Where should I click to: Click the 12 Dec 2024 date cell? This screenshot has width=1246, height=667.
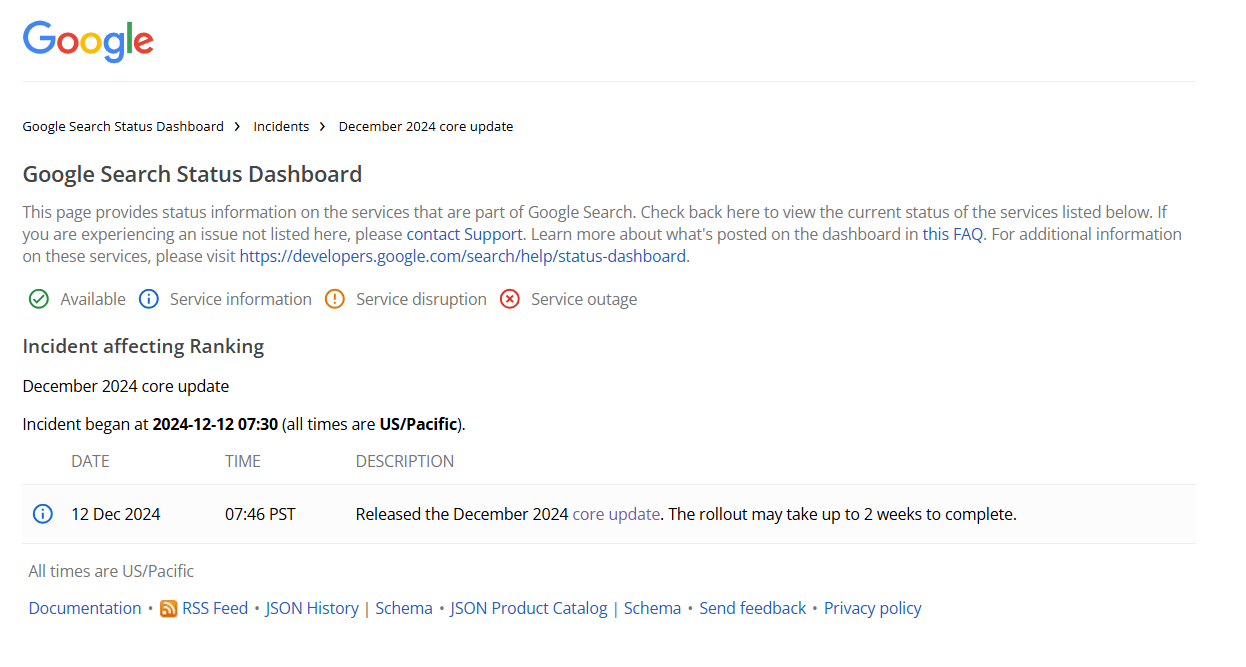pos(116,514)
